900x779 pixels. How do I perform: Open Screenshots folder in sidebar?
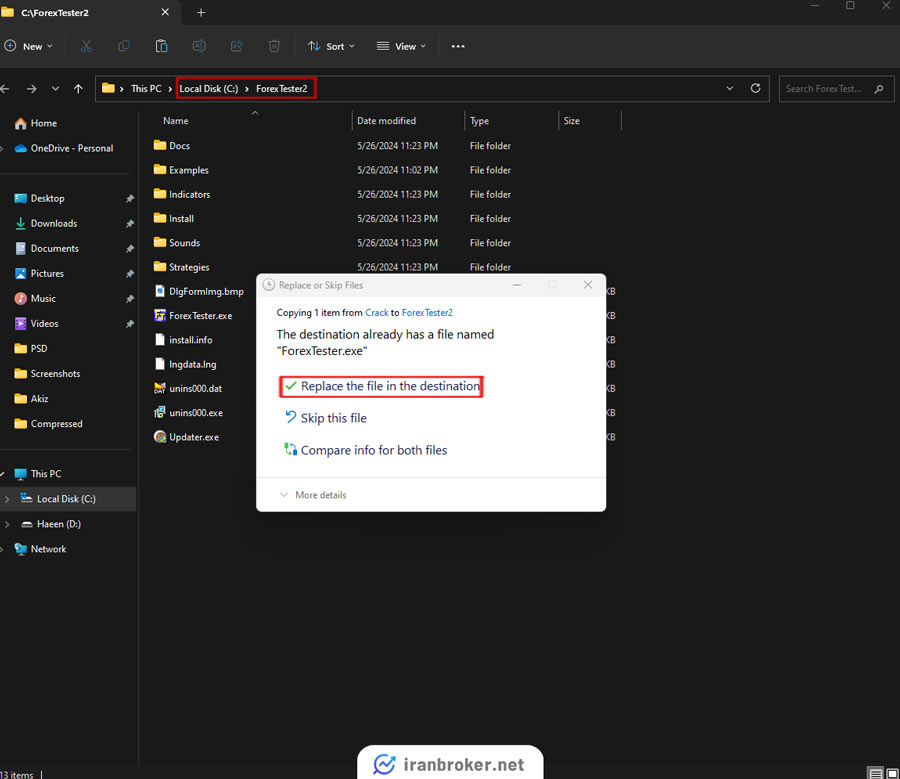pyautogui.click(x=55, y=374)
